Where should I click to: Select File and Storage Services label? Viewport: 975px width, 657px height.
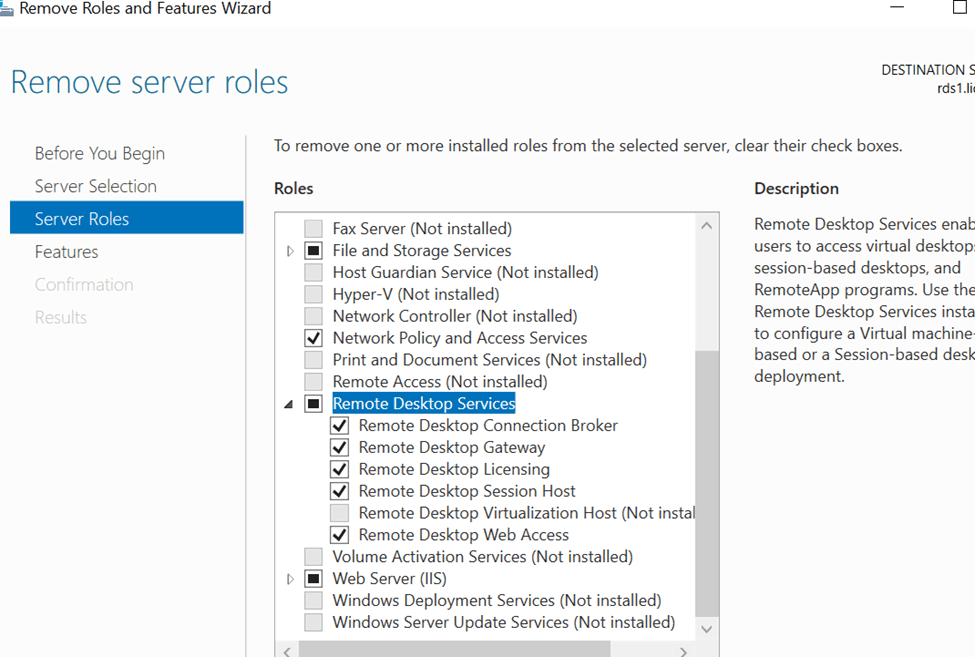(422, 250)
